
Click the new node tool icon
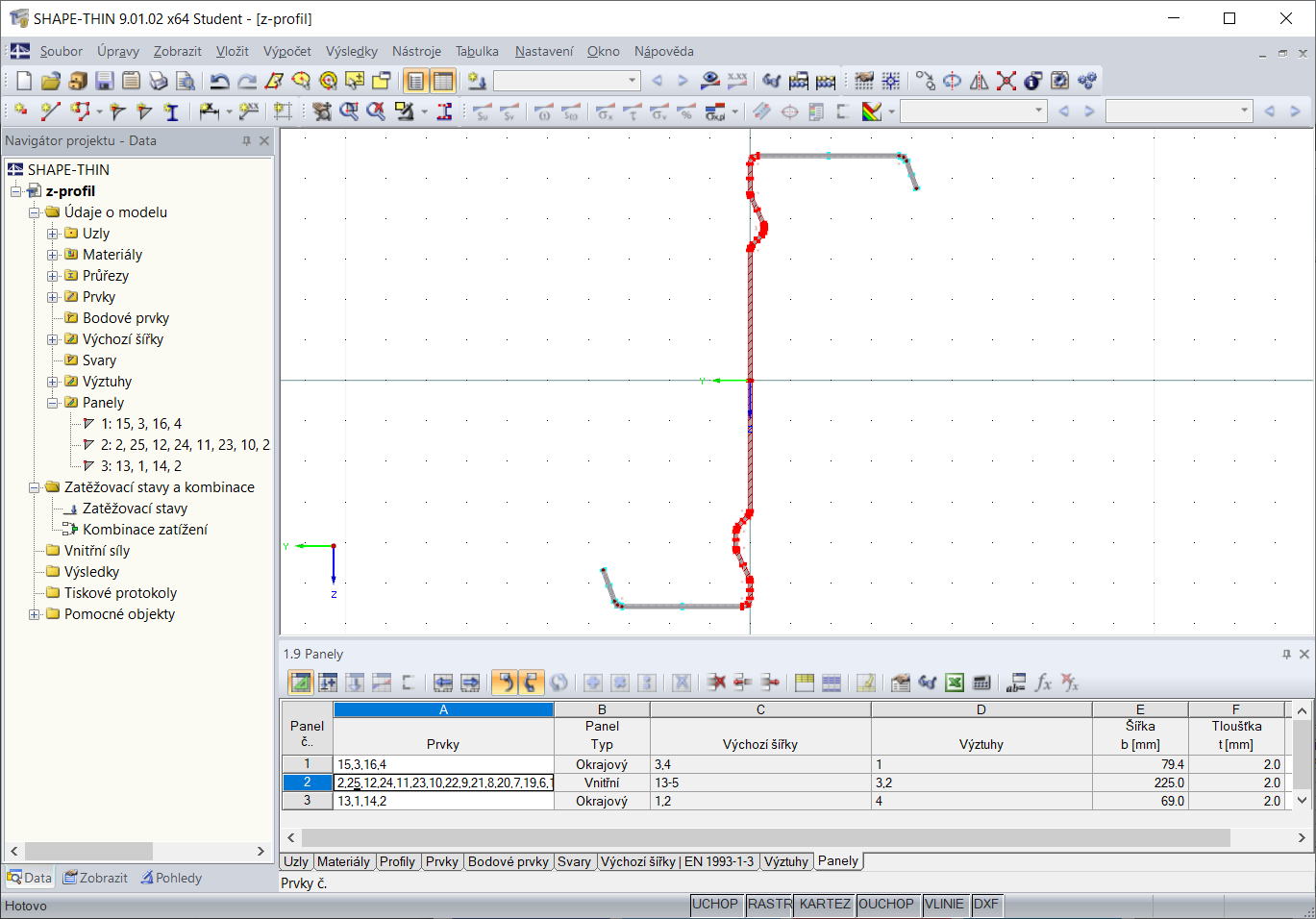21,112
